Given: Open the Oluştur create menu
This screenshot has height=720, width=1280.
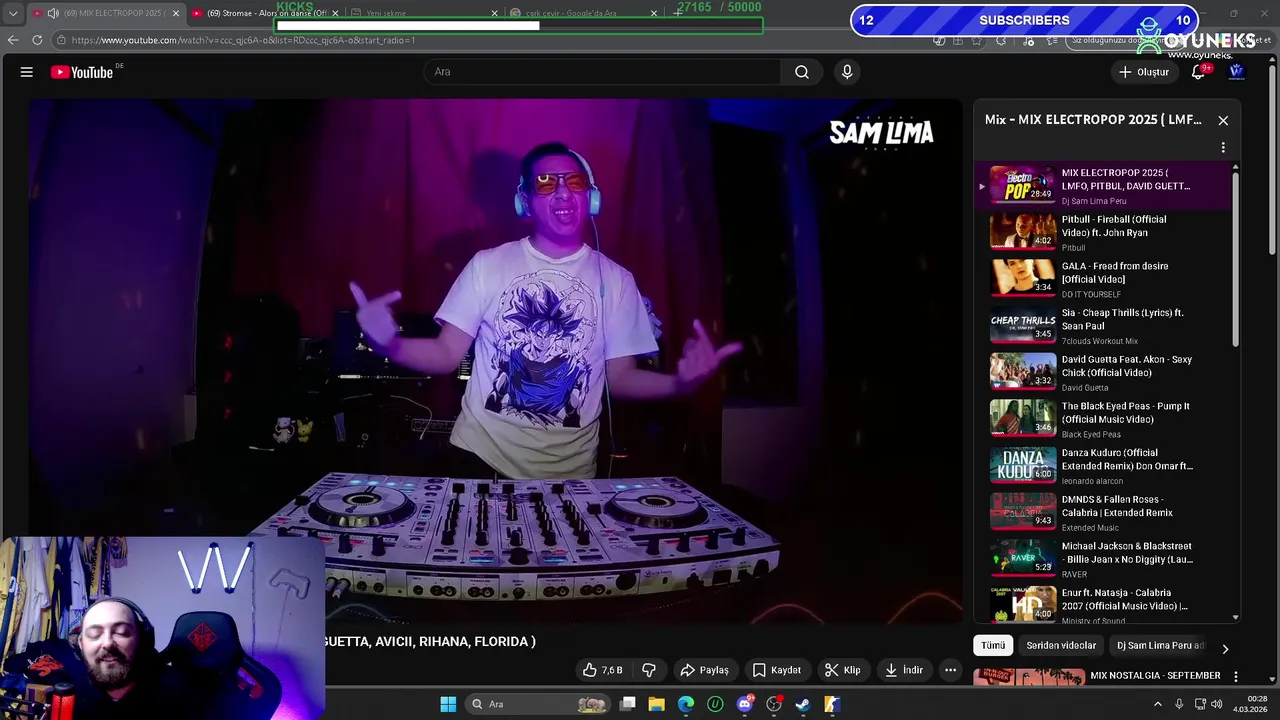Looking at the screenshot, I should point(1144,72).
